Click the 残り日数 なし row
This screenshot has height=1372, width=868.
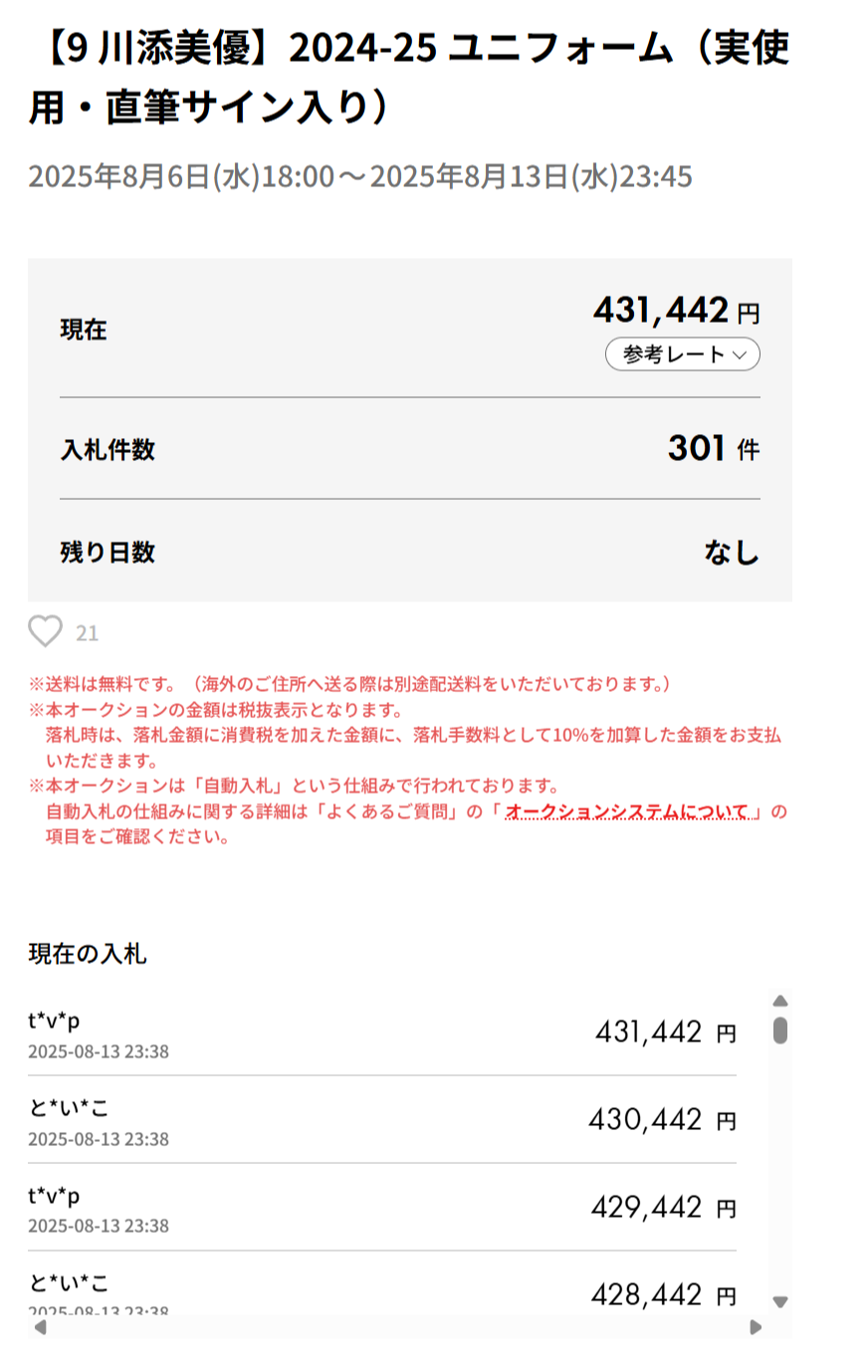(x=409, y=552)
